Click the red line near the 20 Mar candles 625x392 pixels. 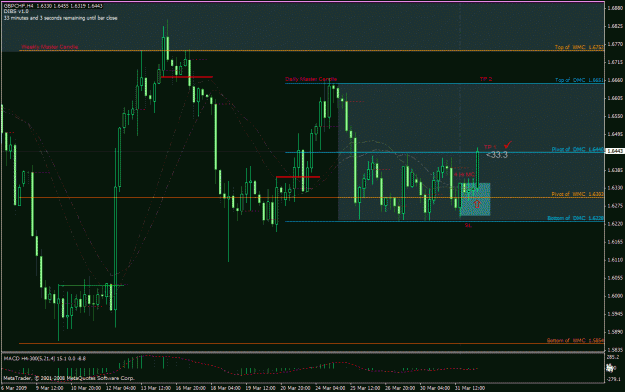pos(298,177)
